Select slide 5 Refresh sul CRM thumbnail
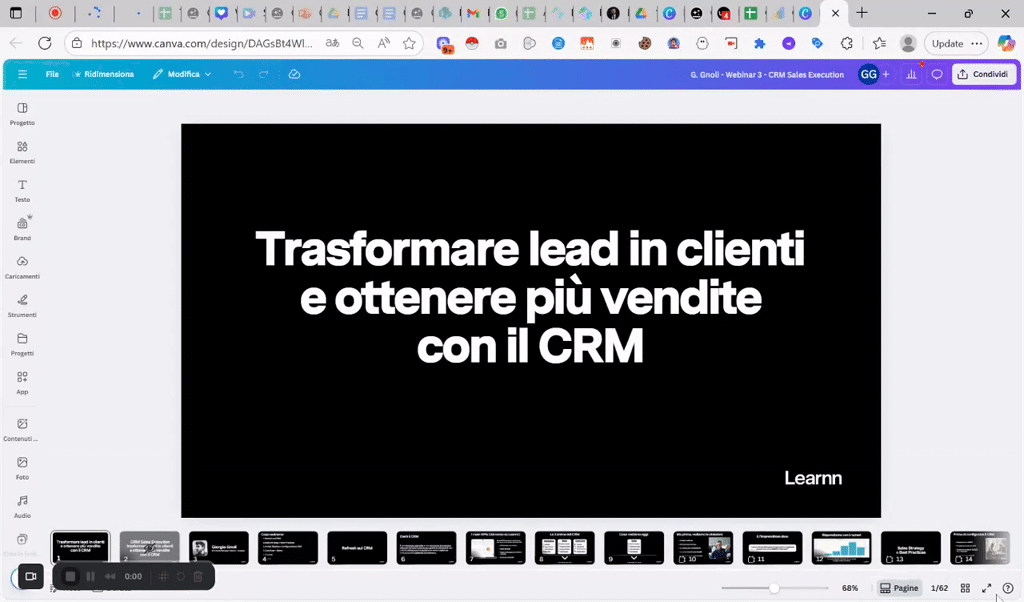 [357, 547]
